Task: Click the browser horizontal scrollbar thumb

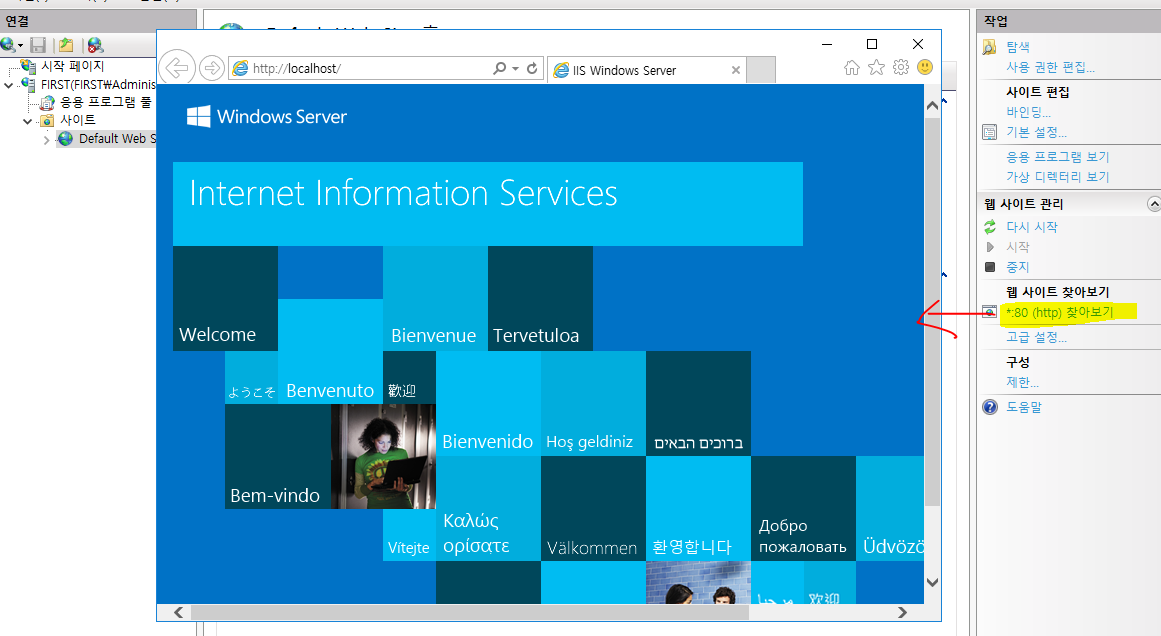Action: coord(469,612)
